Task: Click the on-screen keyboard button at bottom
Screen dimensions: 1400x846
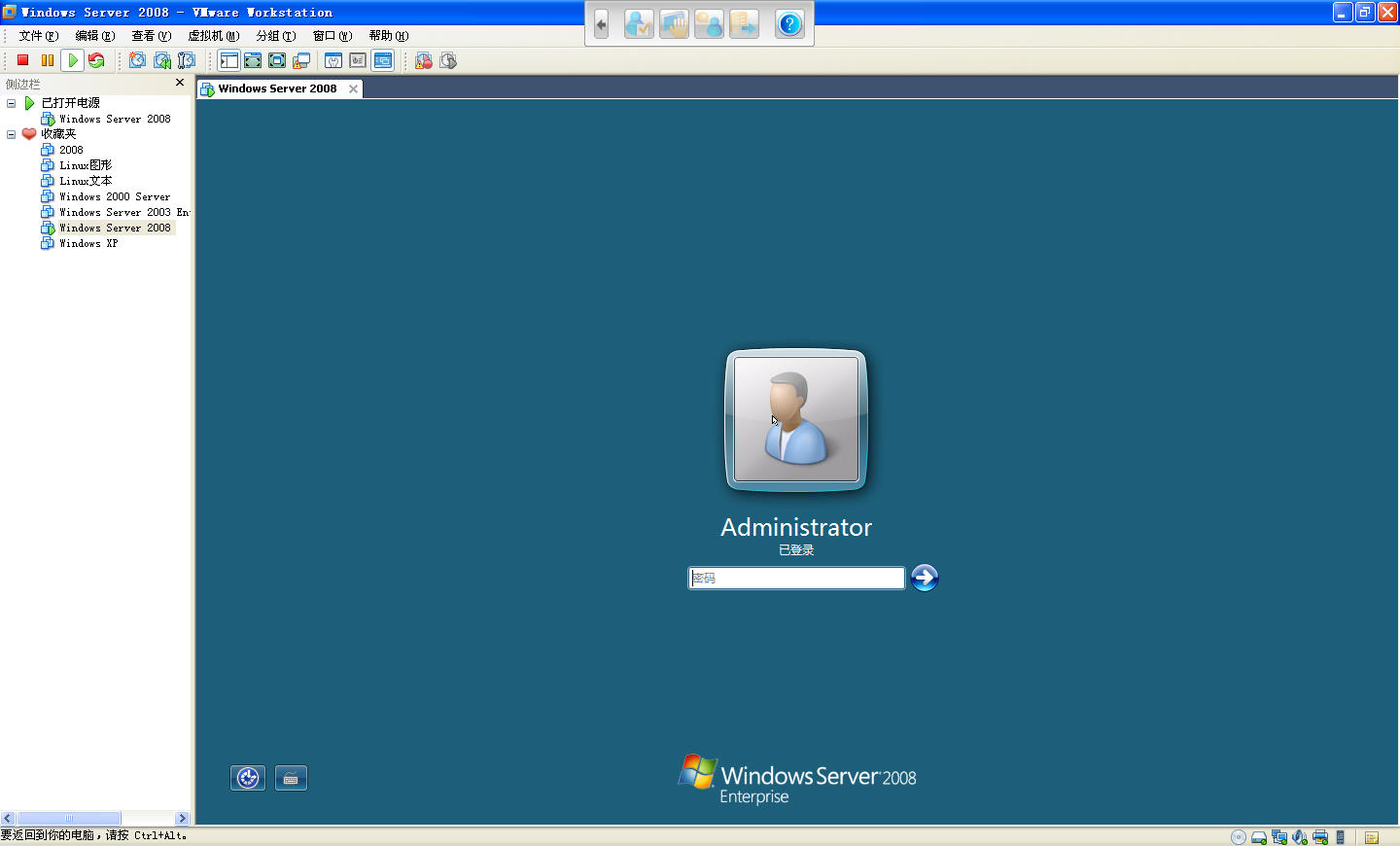Action: point(291,778)
